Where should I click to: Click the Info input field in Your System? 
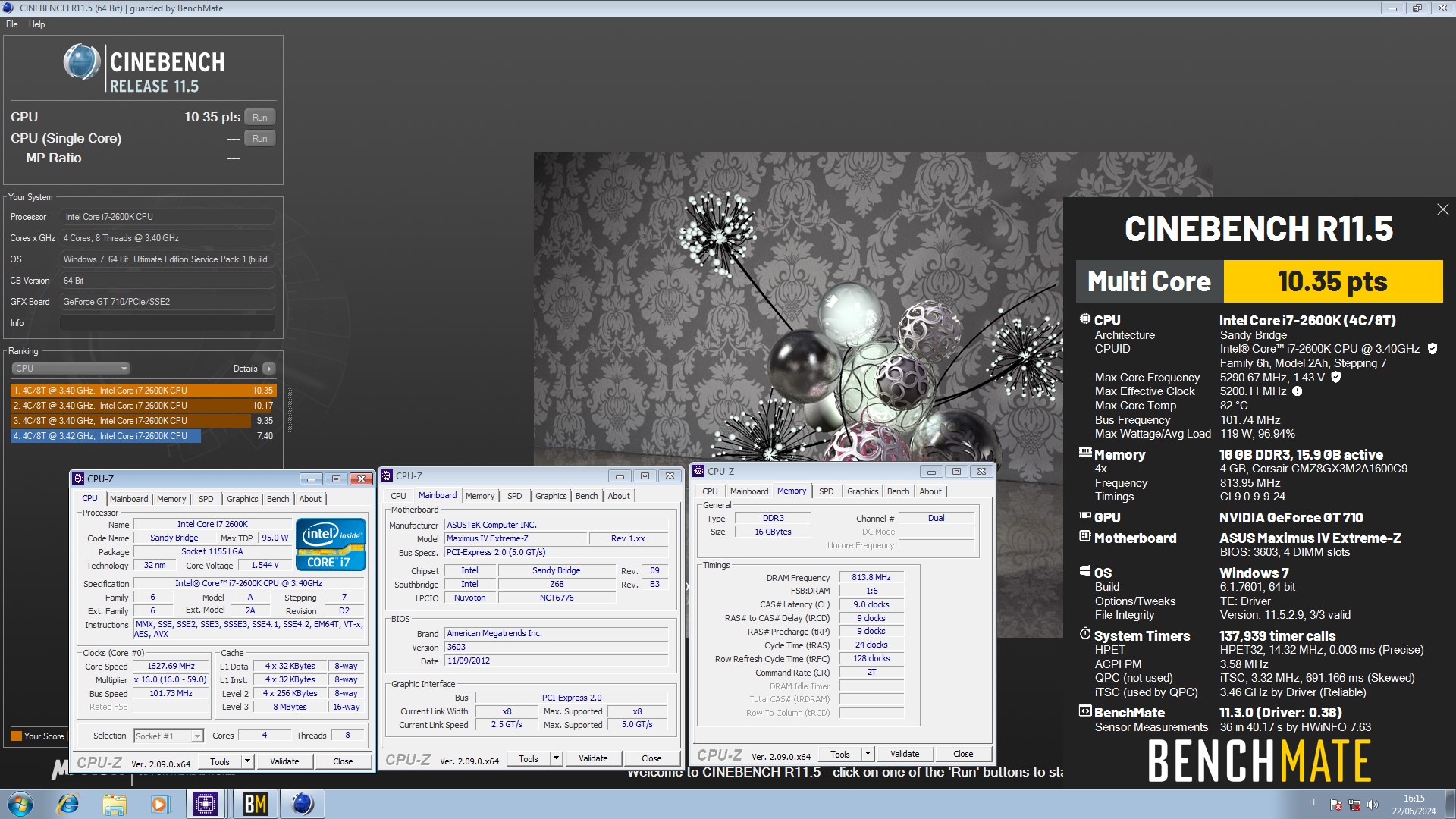click(167, 323)
